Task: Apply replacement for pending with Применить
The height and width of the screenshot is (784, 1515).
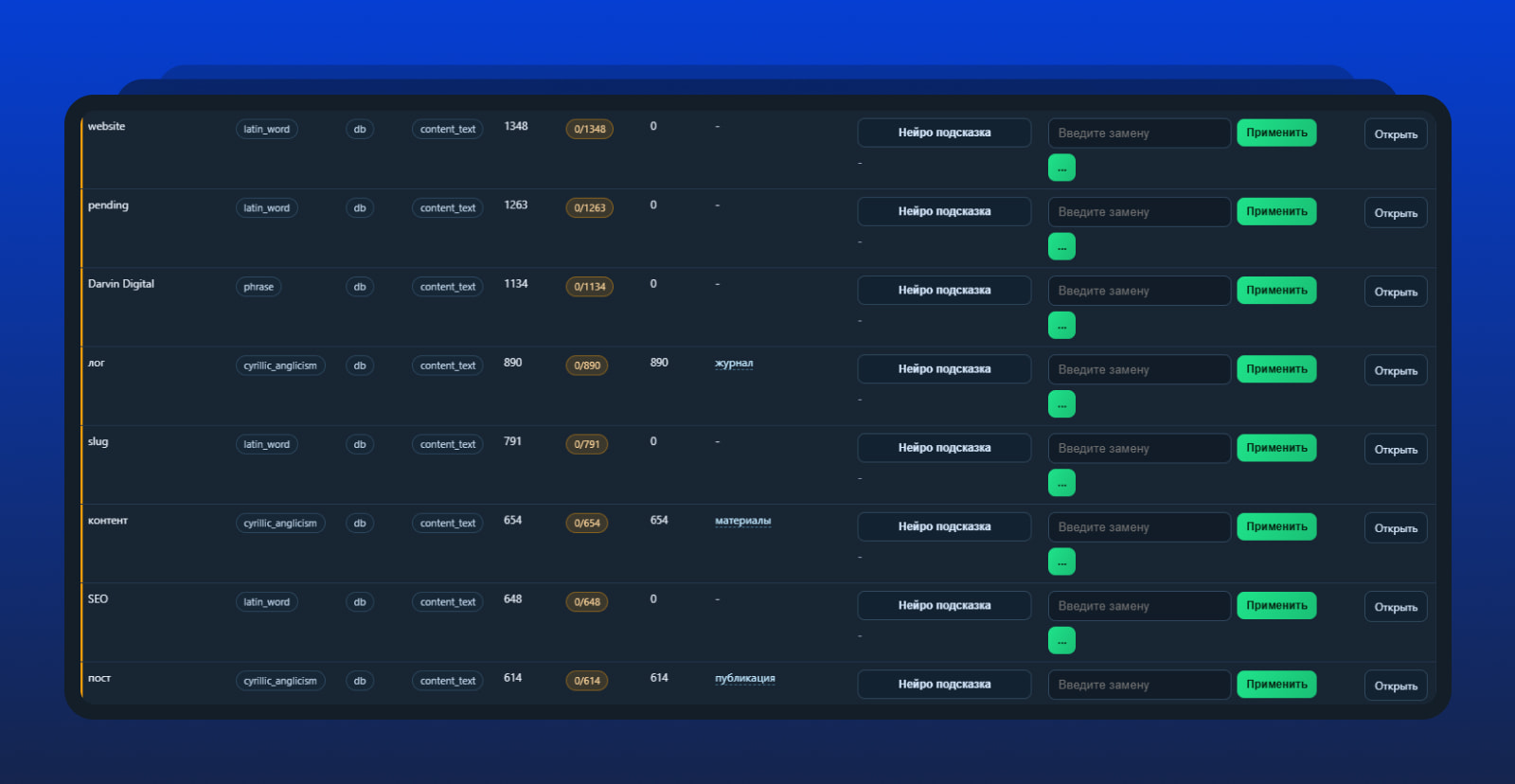Action: click(x=1276, y=211)
